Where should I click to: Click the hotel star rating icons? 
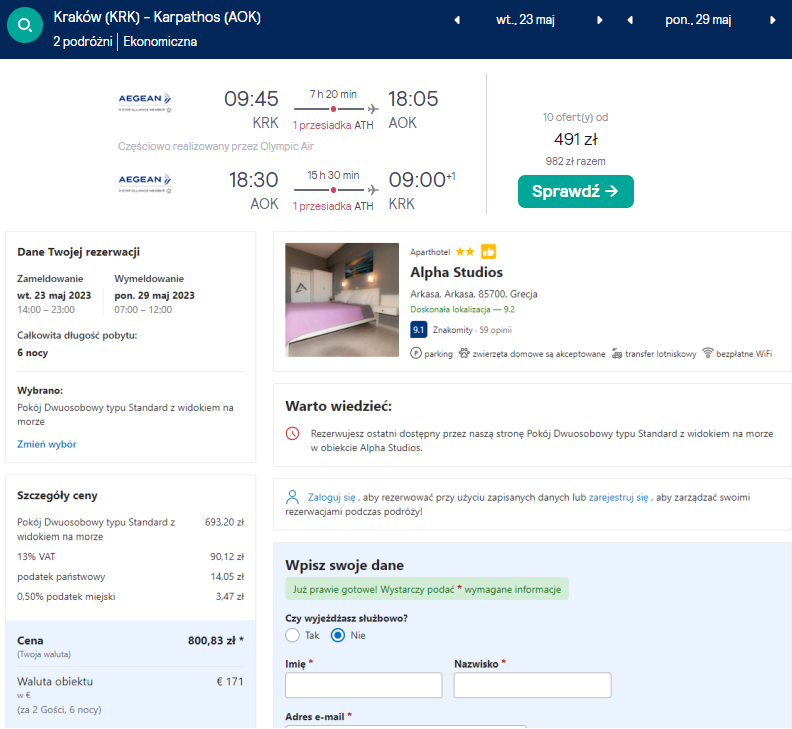[465, 252]
